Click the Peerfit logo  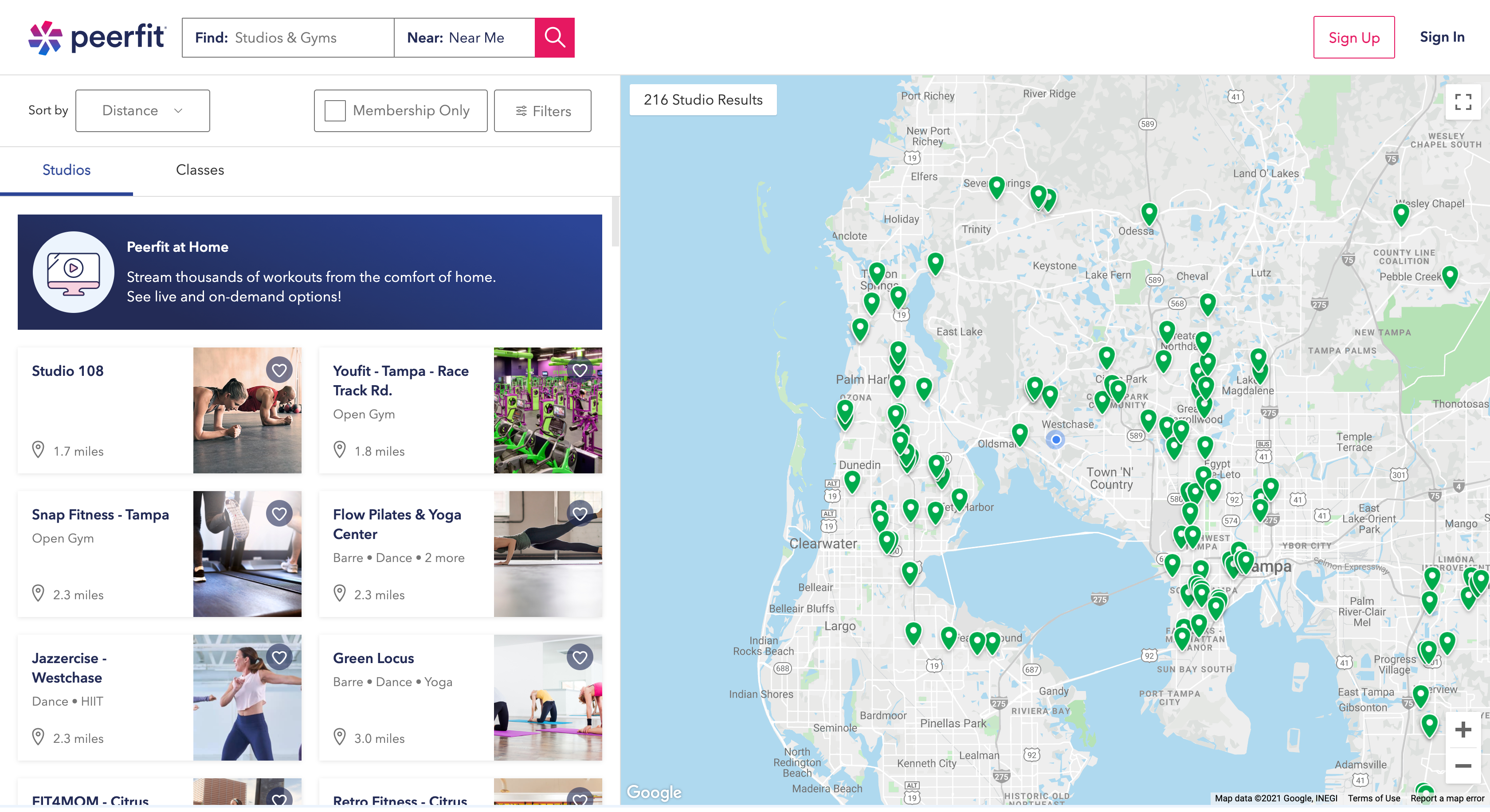click(97, 38)
